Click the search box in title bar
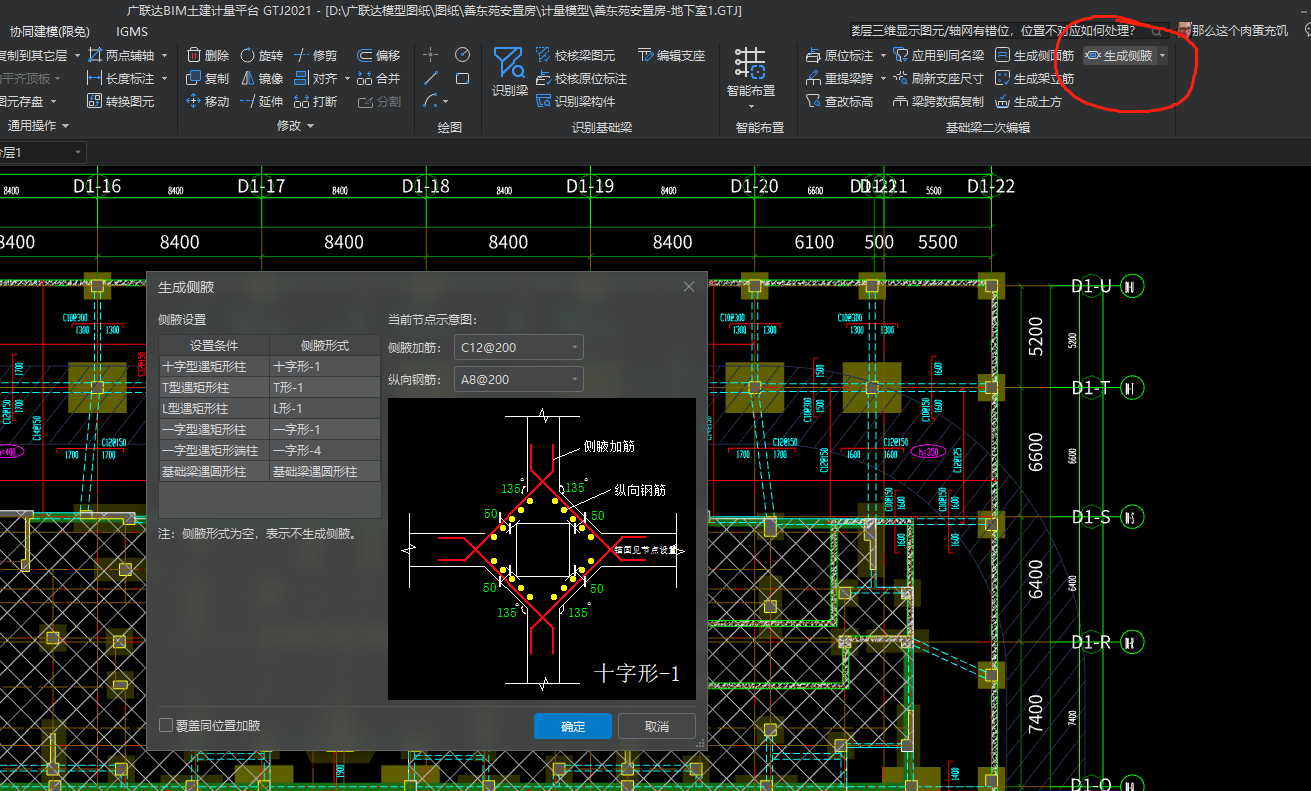1311x791 pixels. [x=1008, y=31]
